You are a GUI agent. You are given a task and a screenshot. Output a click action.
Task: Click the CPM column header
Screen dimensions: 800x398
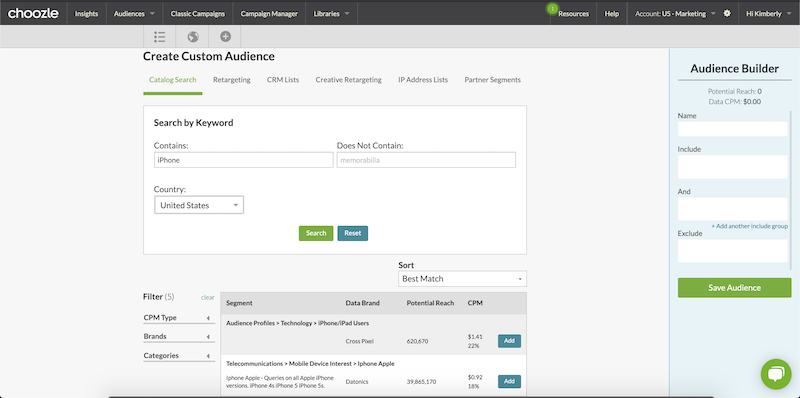click(475, 303)
